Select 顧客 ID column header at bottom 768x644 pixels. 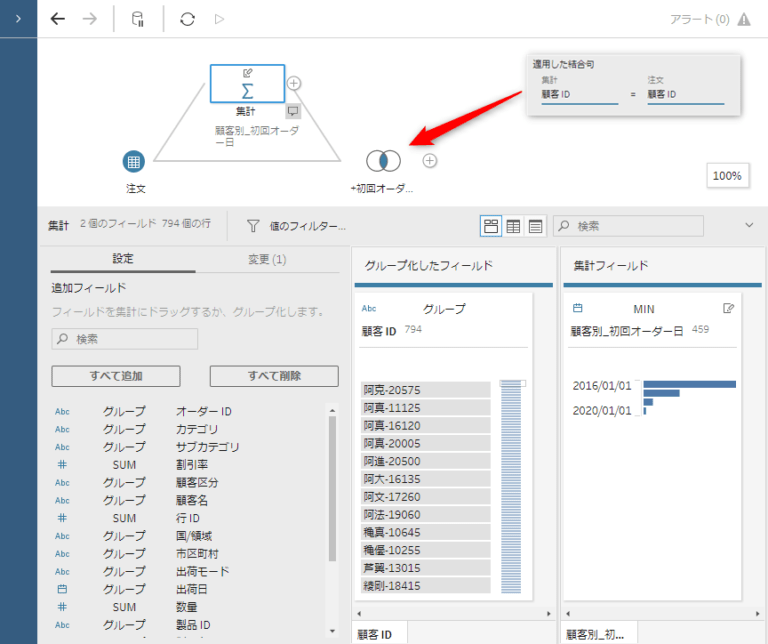(380, 634)
